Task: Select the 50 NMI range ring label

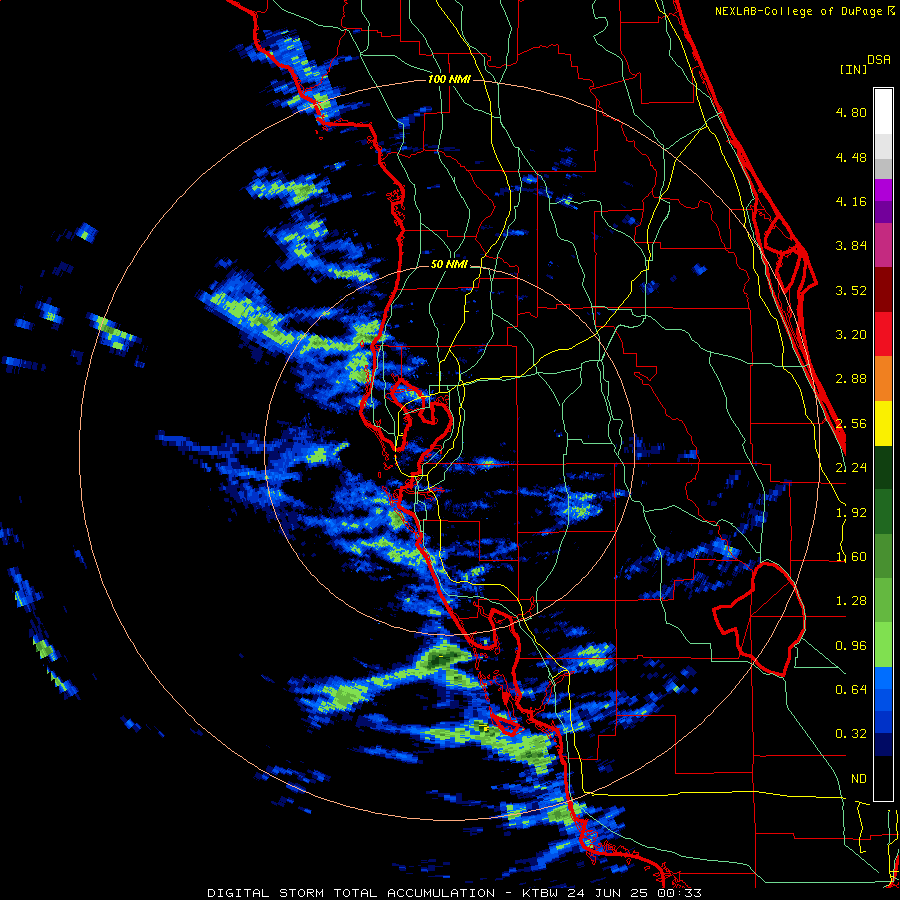Action: 449,265
